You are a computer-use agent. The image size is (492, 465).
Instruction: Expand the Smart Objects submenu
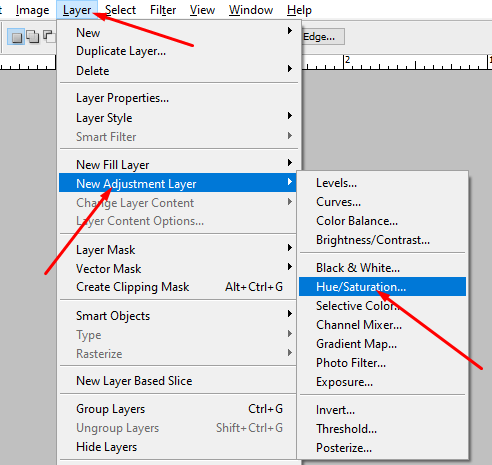(x=178, y=316)
